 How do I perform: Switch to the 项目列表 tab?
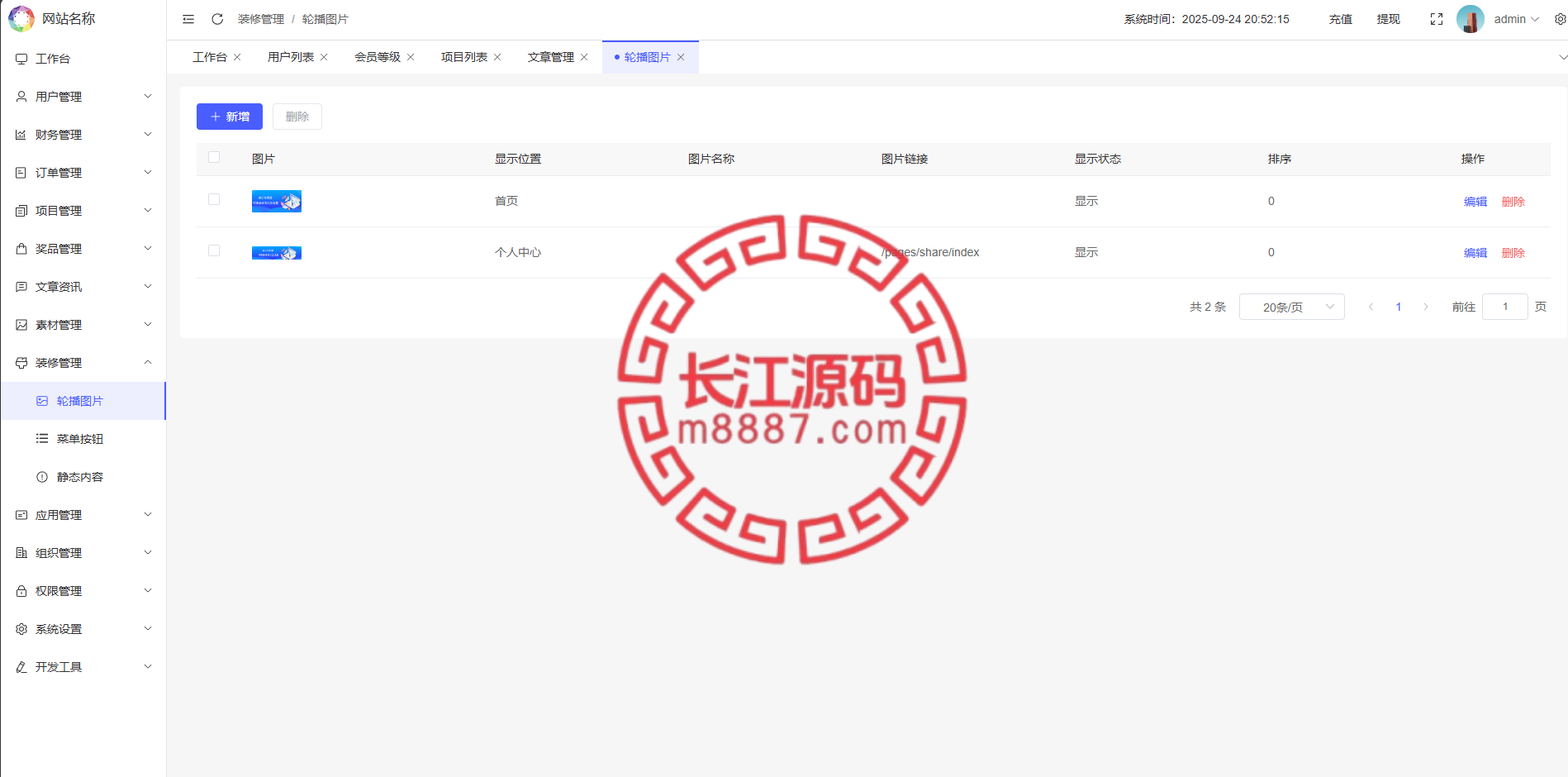point(464,57)
